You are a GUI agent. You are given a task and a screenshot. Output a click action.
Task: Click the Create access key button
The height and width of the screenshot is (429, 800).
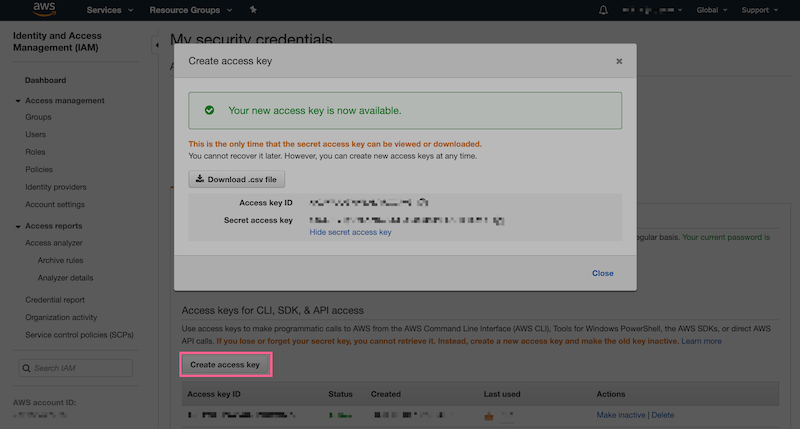click(225, 365)
